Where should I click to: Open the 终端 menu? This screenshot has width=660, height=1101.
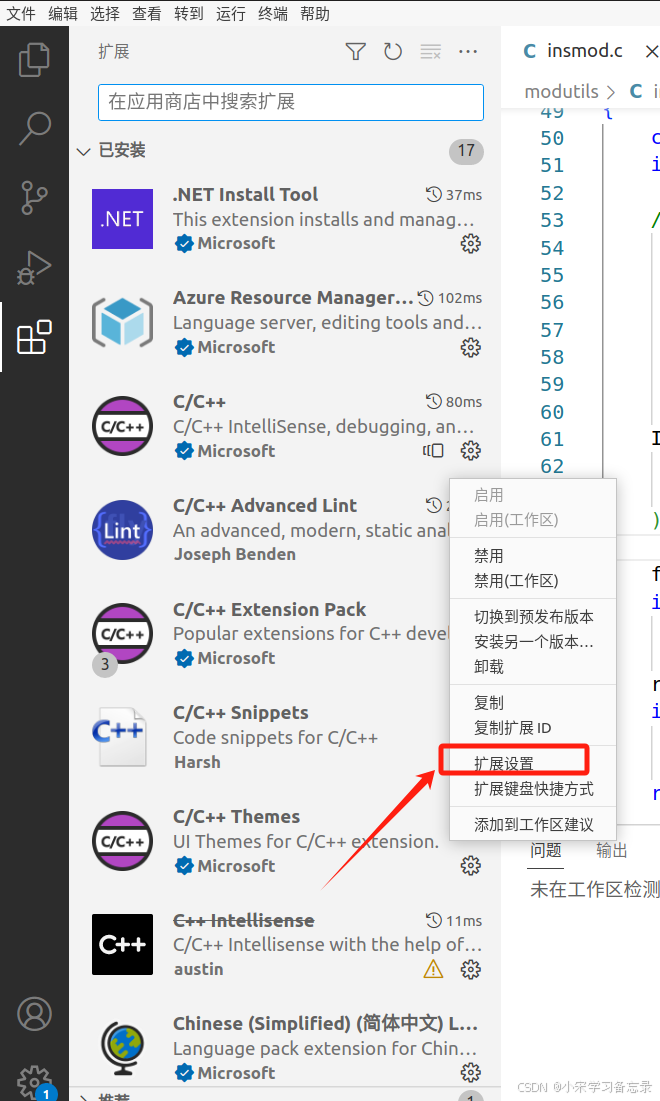pyautogui.click(x=273, y=13)
